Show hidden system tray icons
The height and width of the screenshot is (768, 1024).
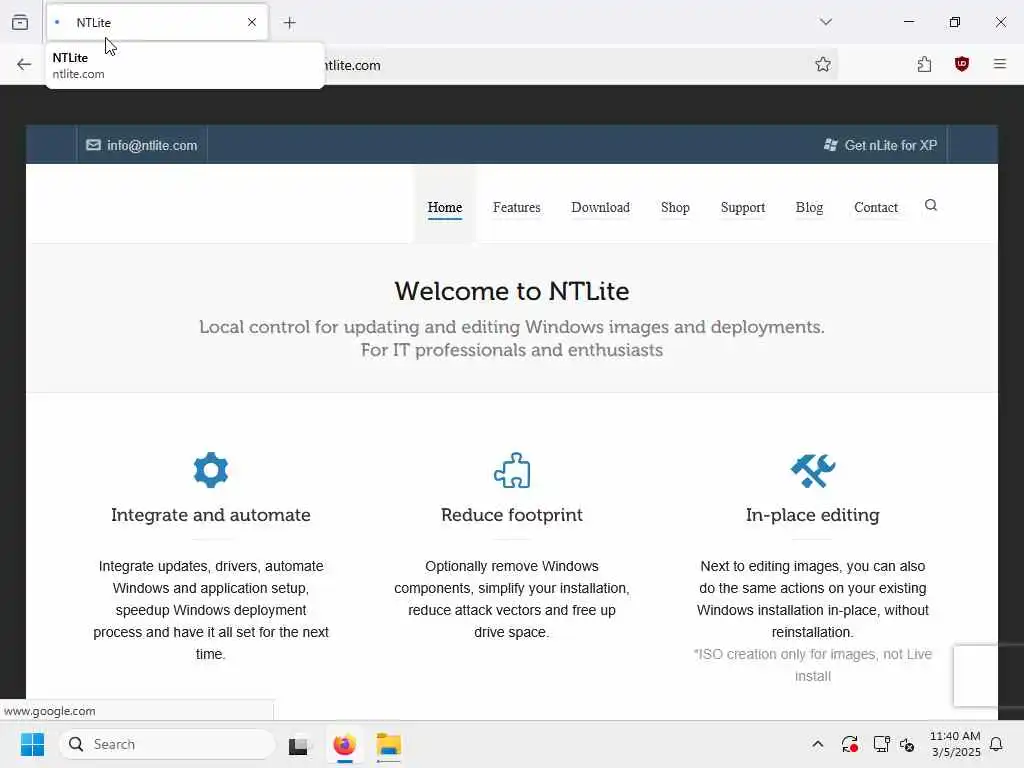[818, 744]
